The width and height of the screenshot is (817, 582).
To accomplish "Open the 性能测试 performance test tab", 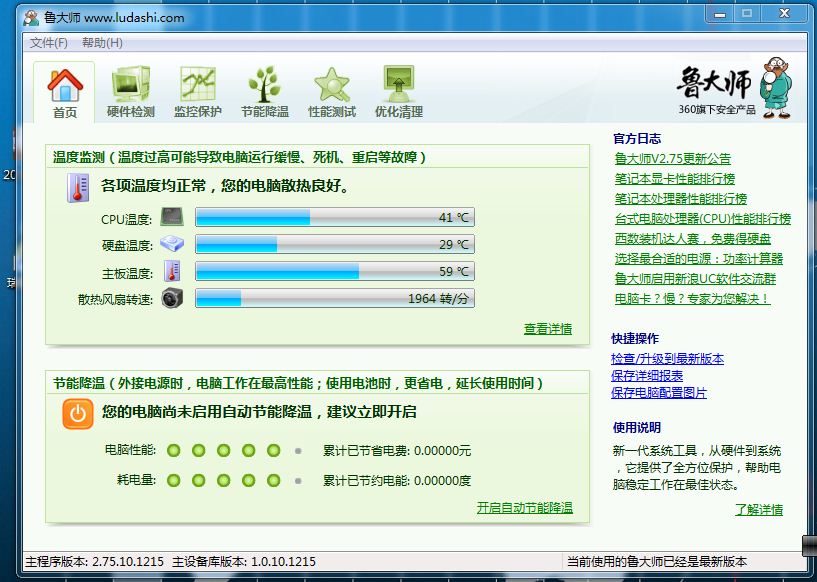I will (332, 92).
